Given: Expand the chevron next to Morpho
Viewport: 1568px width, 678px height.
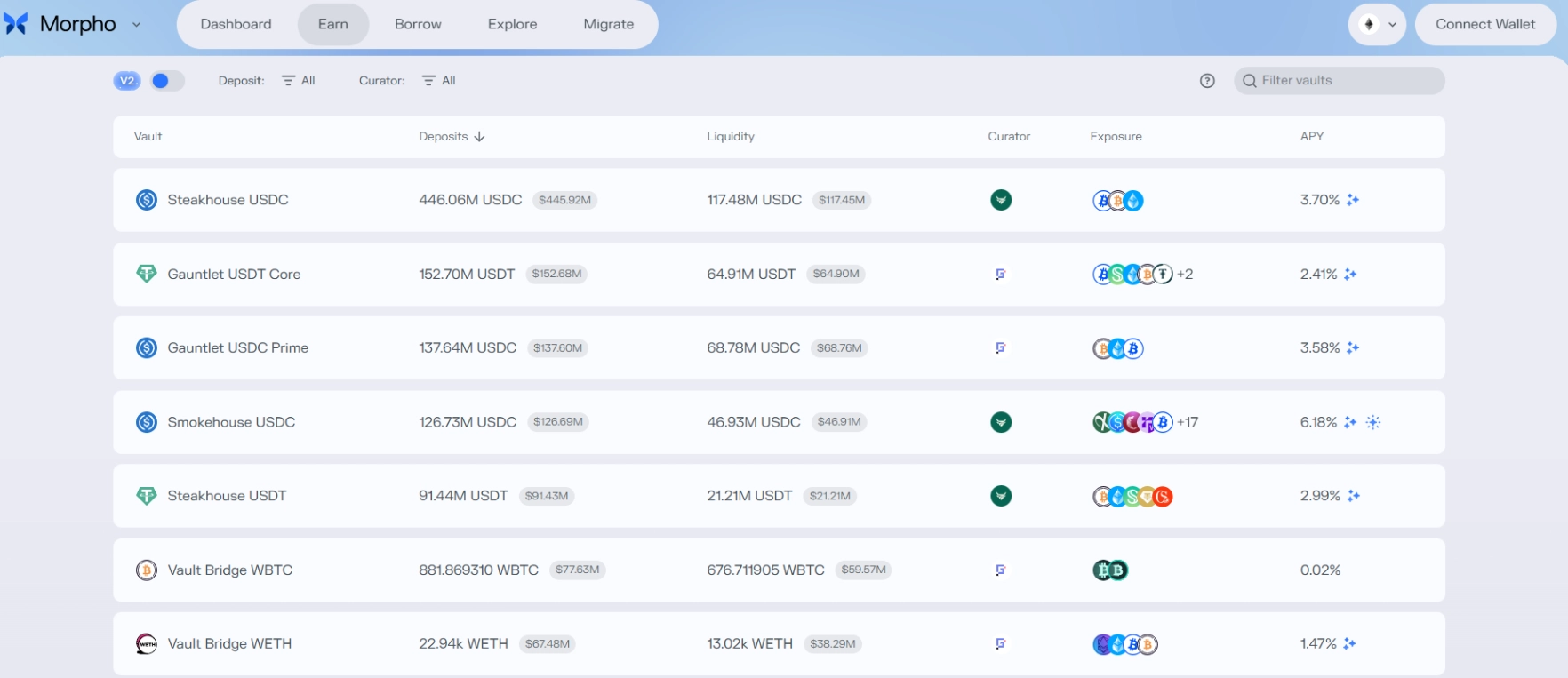Looking at the screenshot, I should 136,24.
